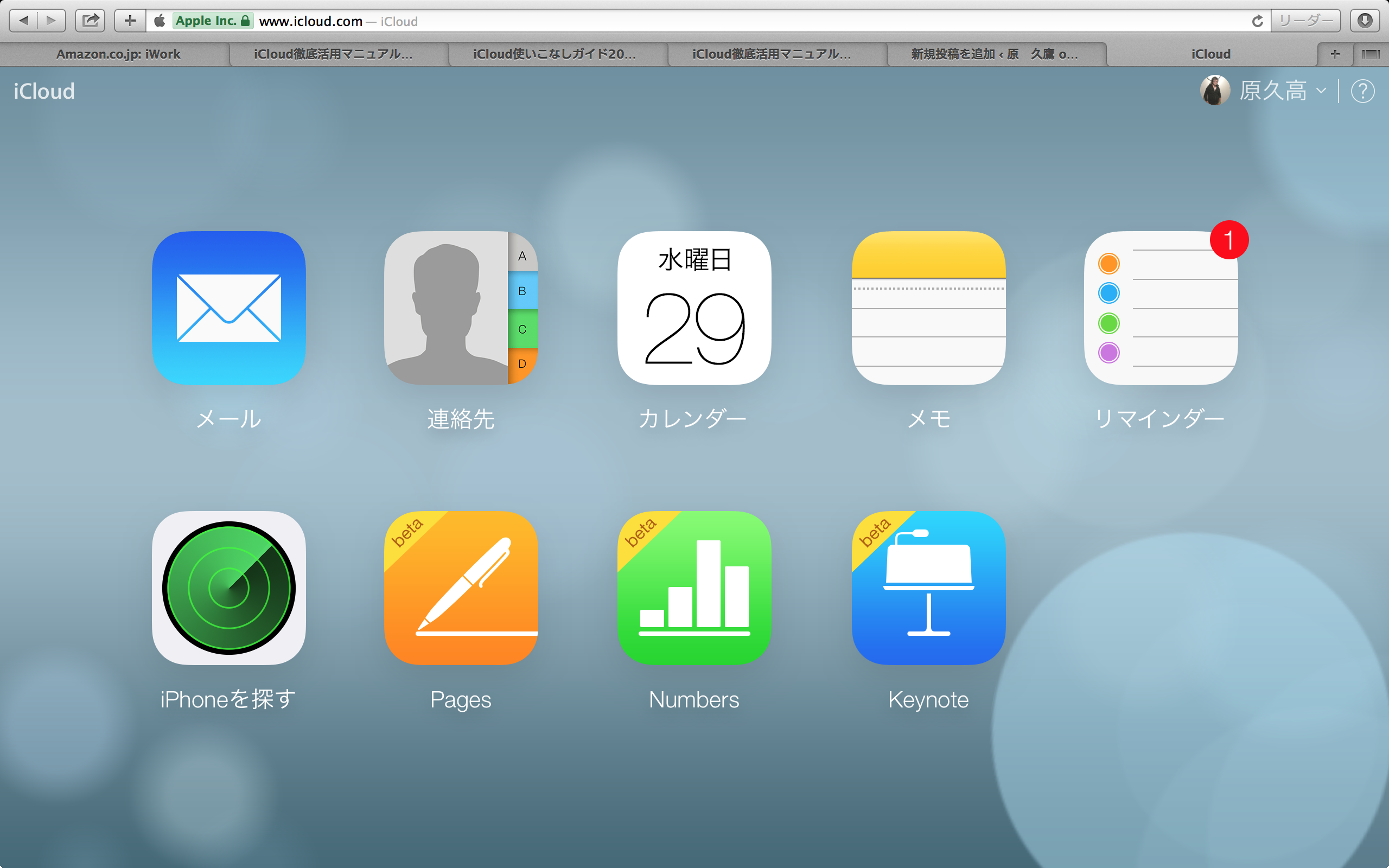Click the Keynote label text
The image size is (1389, 868).
click(928, 700)
